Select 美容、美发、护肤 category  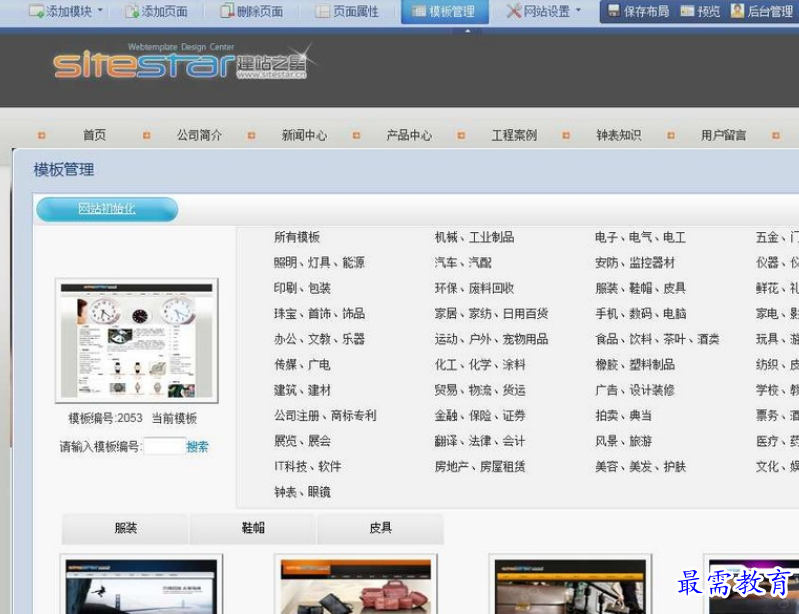point(641,466)
